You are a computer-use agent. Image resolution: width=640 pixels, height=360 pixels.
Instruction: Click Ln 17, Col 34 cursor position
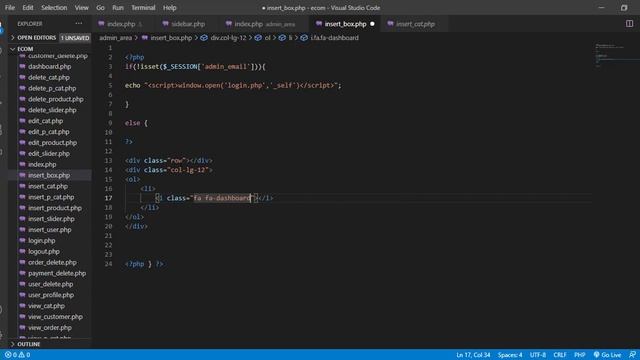pyautogui.click(x=473, y=355)
